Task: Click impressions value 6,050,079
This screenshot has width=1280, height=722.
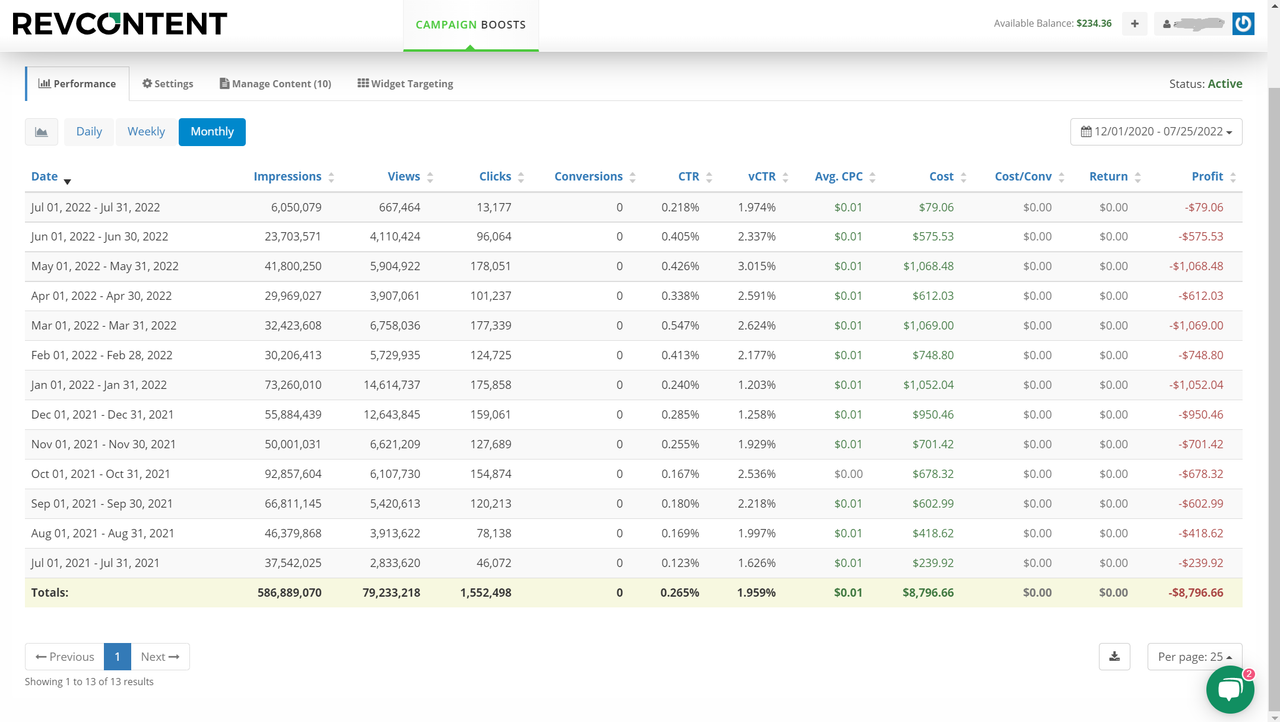Action: [296, 207]
